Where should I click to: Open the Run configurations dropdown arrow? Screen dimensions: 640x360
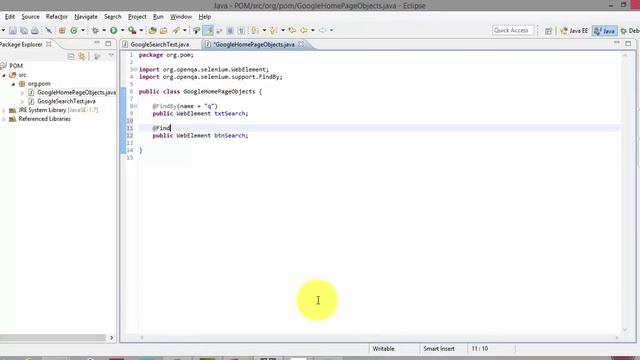point(122,31)
